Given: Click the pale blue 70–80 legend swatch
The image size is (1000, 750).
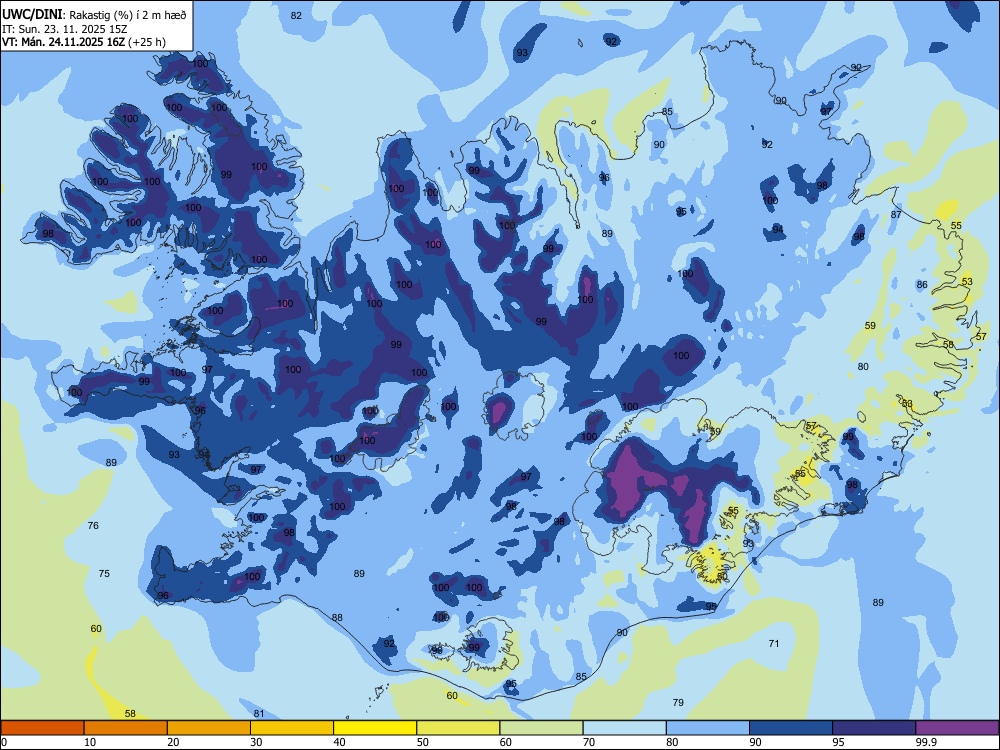Looking at the screenshot, I should click(624, 728).
